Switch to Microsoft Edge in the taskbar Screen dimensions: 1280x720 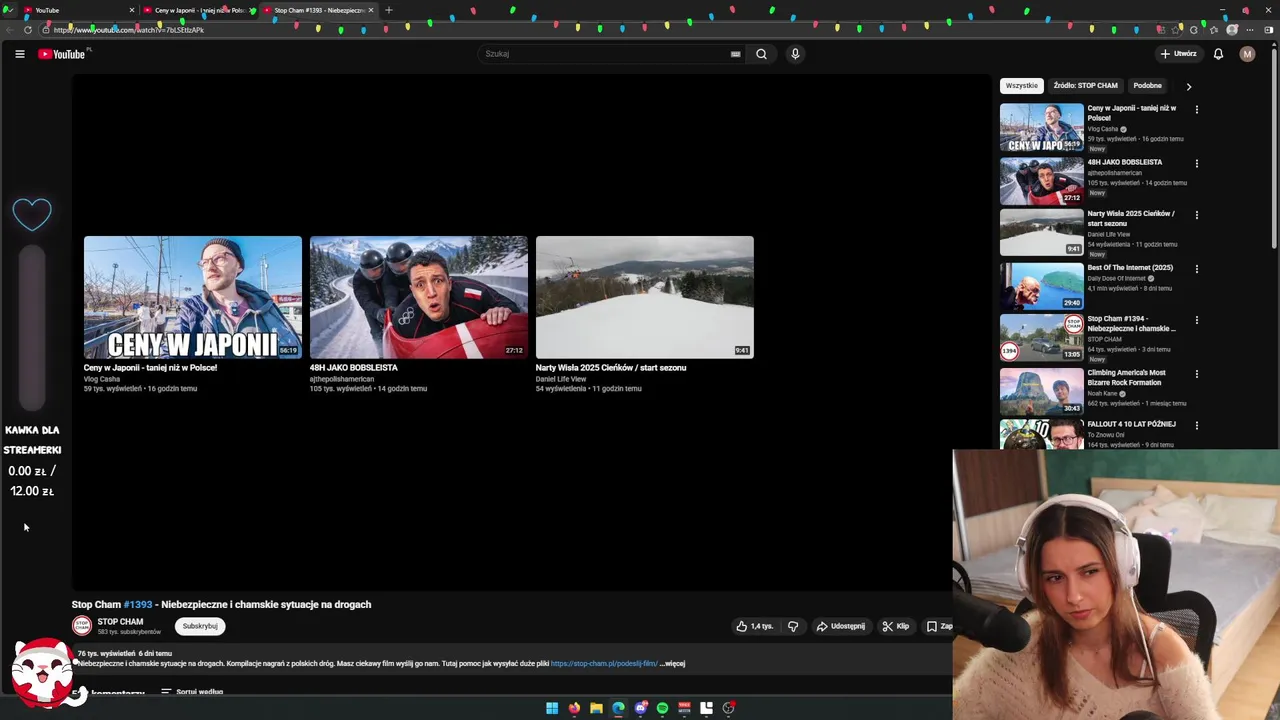618,708
